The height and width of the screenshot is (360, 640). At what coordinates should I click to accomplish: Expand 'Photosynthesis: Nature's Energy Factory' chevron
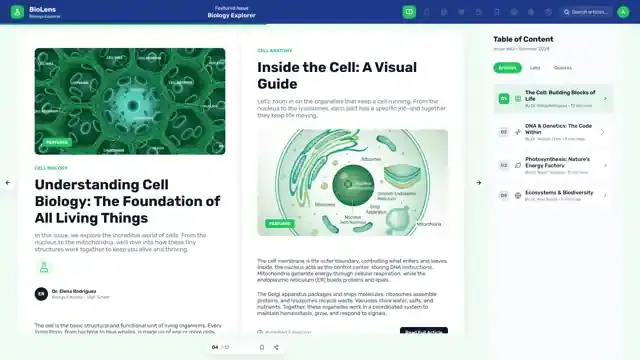coord(605,165)
